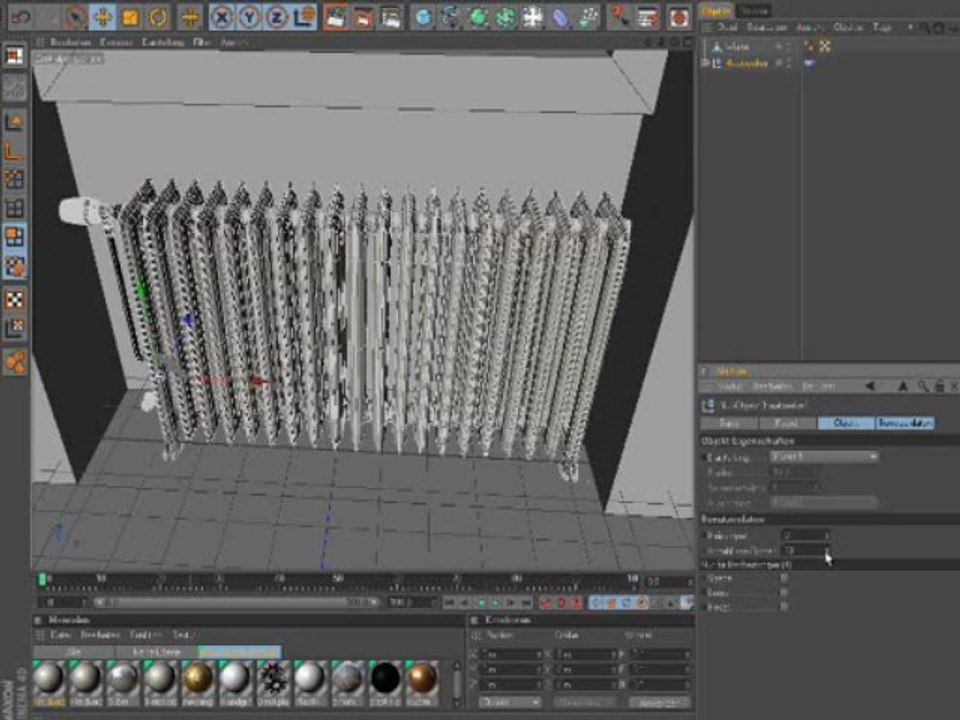The image size is (960, 720).
Task: Toggle the Y-axis lock
Action: coord(249,17)
